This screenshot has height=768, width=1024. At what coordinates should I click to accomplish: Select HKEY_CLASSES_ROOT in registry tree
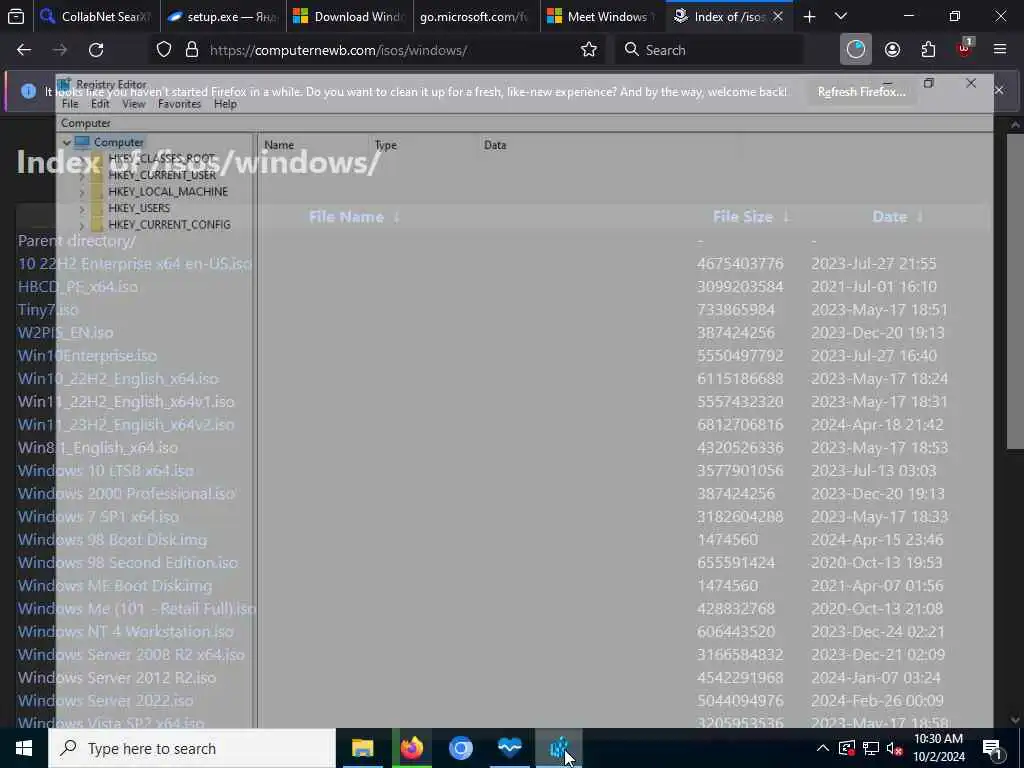161,158
